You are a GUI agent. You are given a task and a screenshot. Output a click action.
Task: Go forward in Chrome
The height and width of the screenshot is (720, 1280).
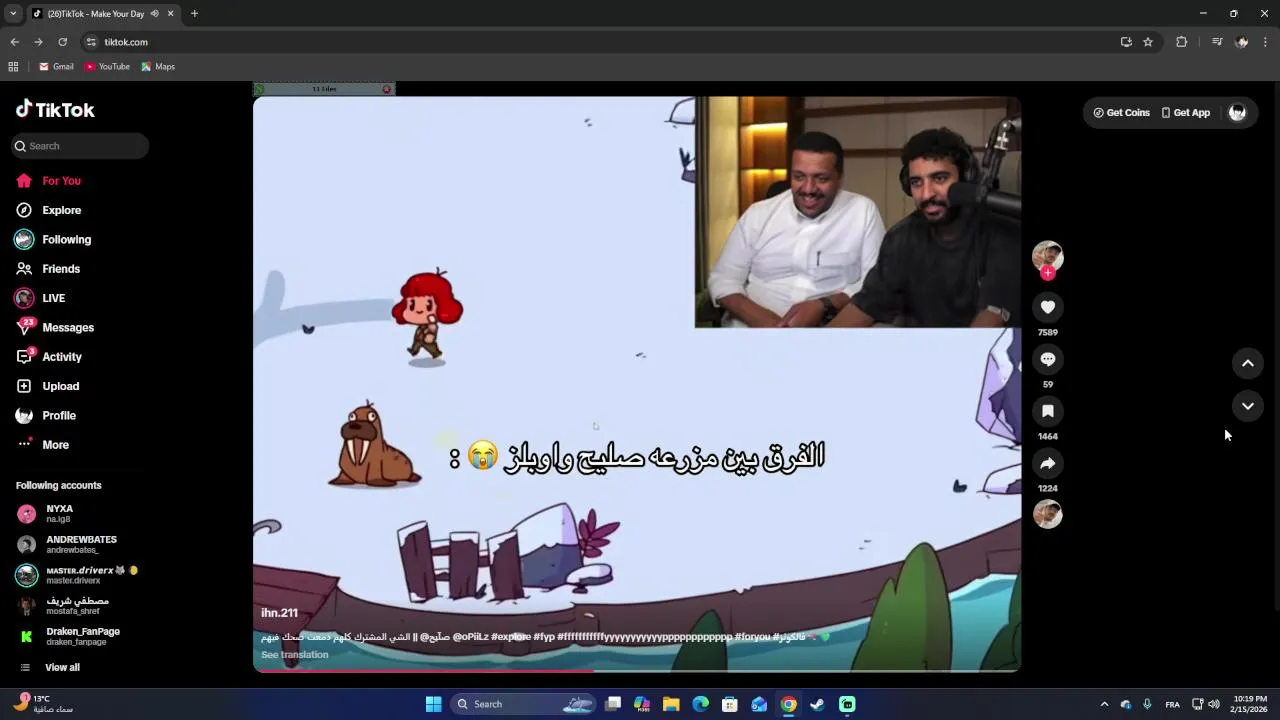tap(38, 42)
